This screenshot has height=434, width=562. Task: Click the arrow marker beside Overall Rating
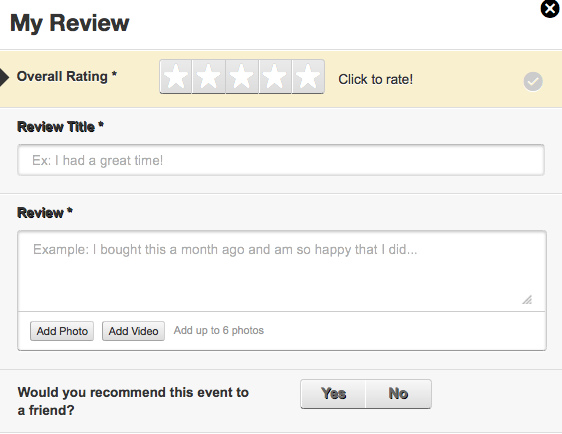[4, 77]
